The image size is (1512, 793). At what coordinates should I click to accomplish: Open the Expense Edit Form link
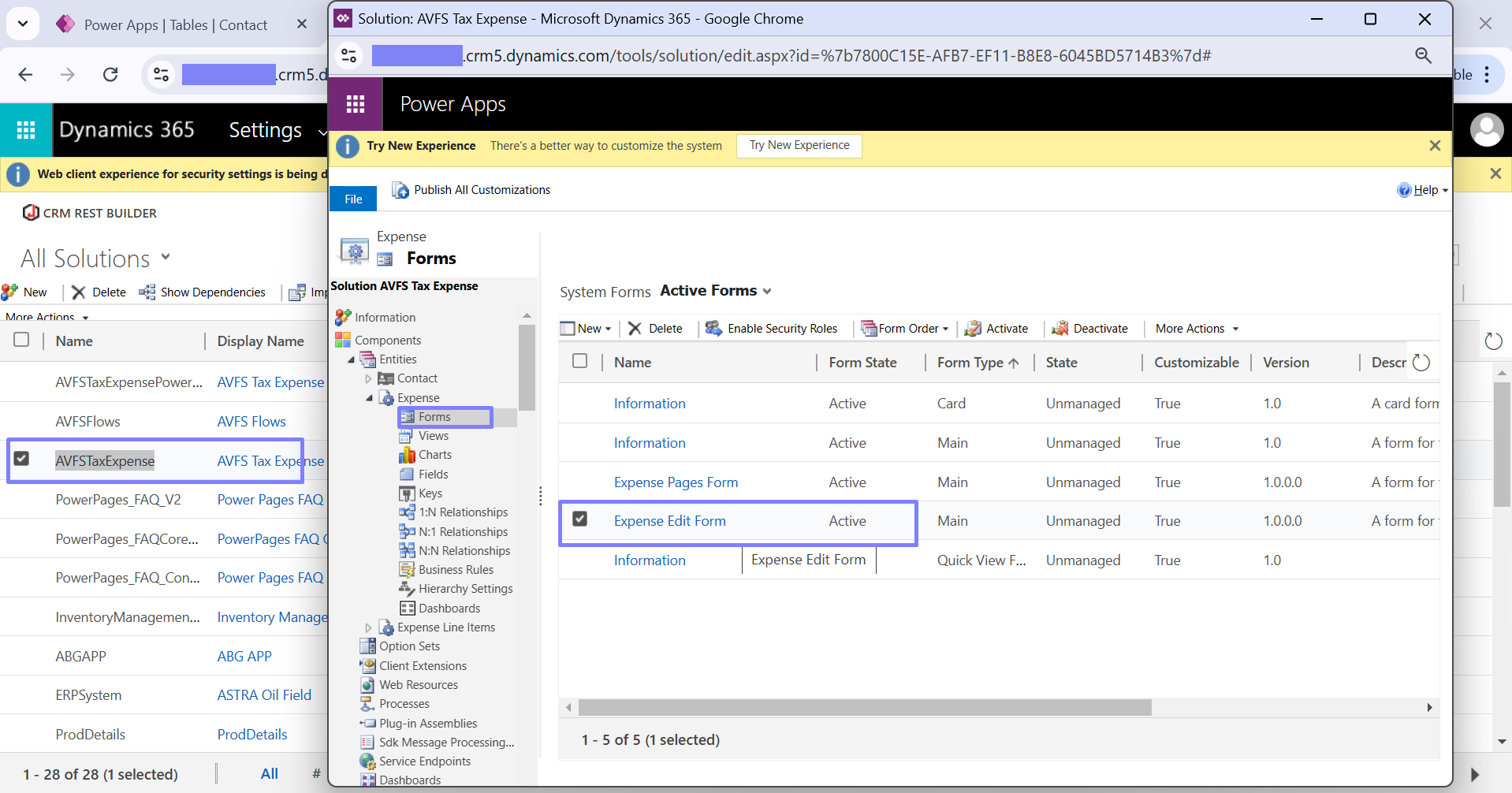pos(669,521)
